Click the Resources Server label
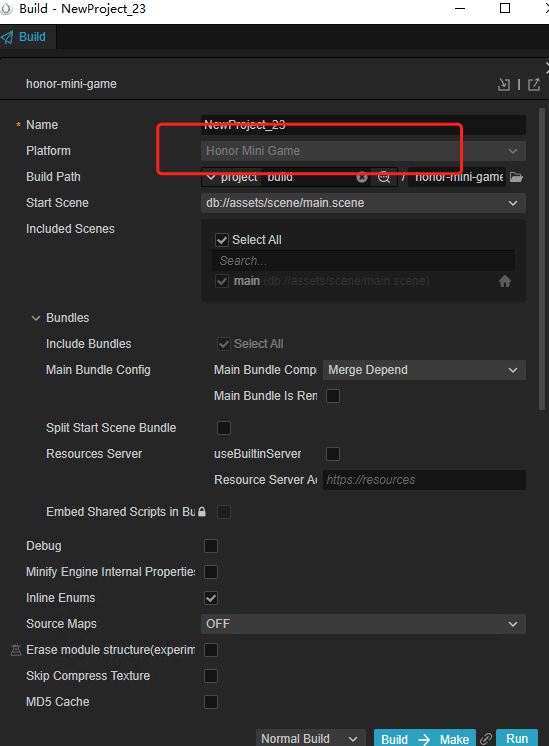This screenshot has height=746, width=549. 94,454
